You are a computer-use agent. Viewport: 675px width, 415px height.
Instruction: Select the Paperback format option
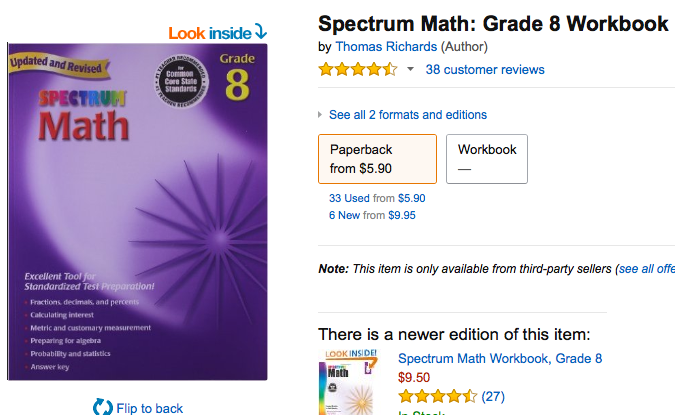[378, 159]
